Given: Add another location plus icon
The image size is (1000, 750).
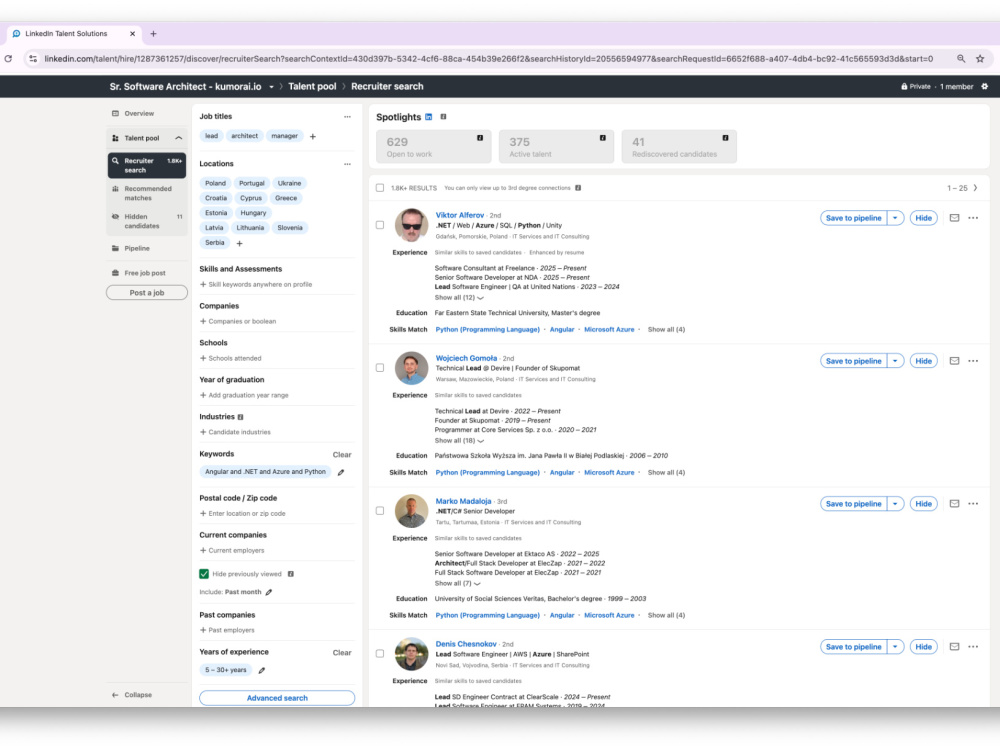Looking at the screenshot, I should click(239, 244).
